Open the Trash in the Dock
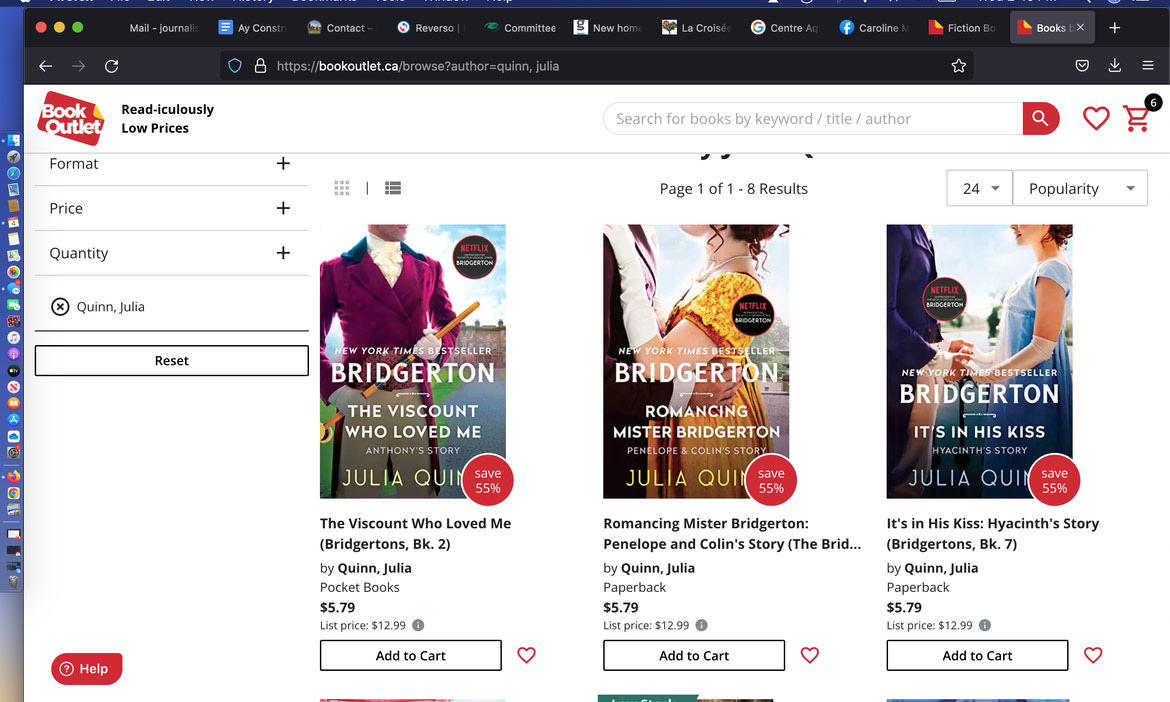Screen dimensions: 1170x702 pos(13,583)
